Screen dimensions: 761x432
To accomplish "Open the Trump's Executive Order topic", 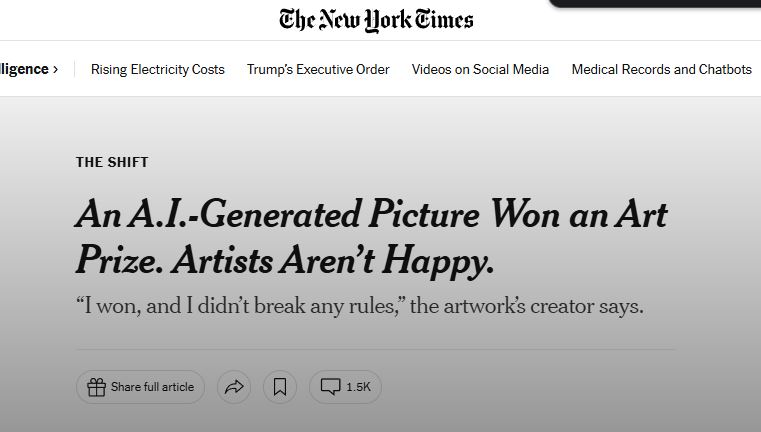I will (x=318, y=69).
